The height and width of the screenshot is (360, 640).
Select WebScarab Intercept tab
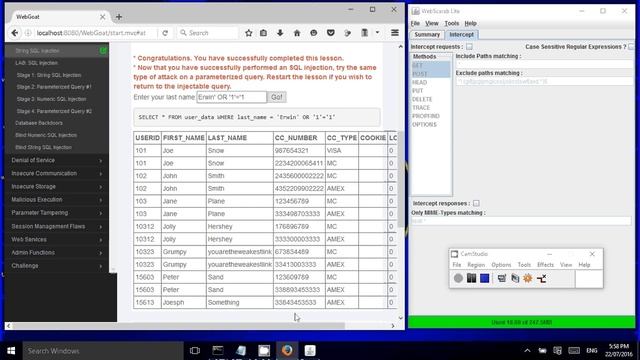[462, 35]
